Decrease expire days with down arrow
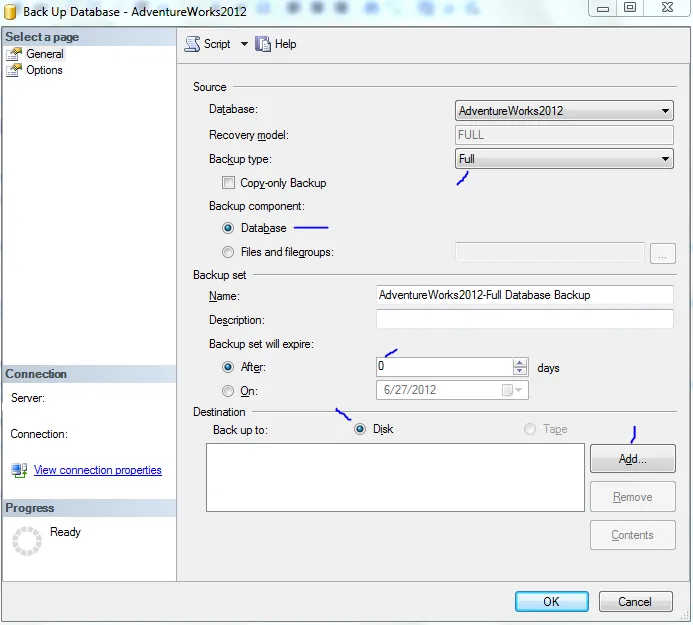Viewport: 693px width, 625px height. [520, 371]
